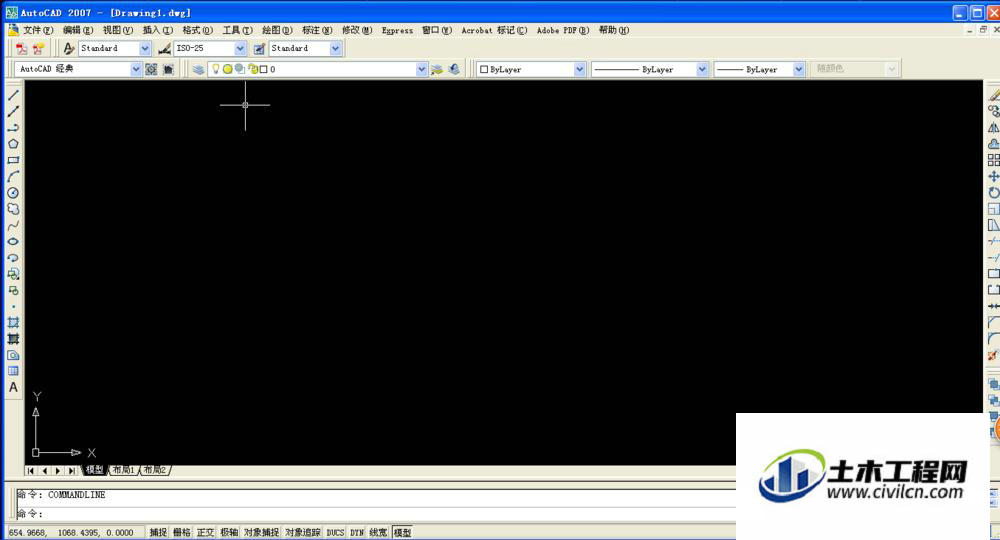Click the Insert Block tool
The image size is (1000, 540).
13,274
